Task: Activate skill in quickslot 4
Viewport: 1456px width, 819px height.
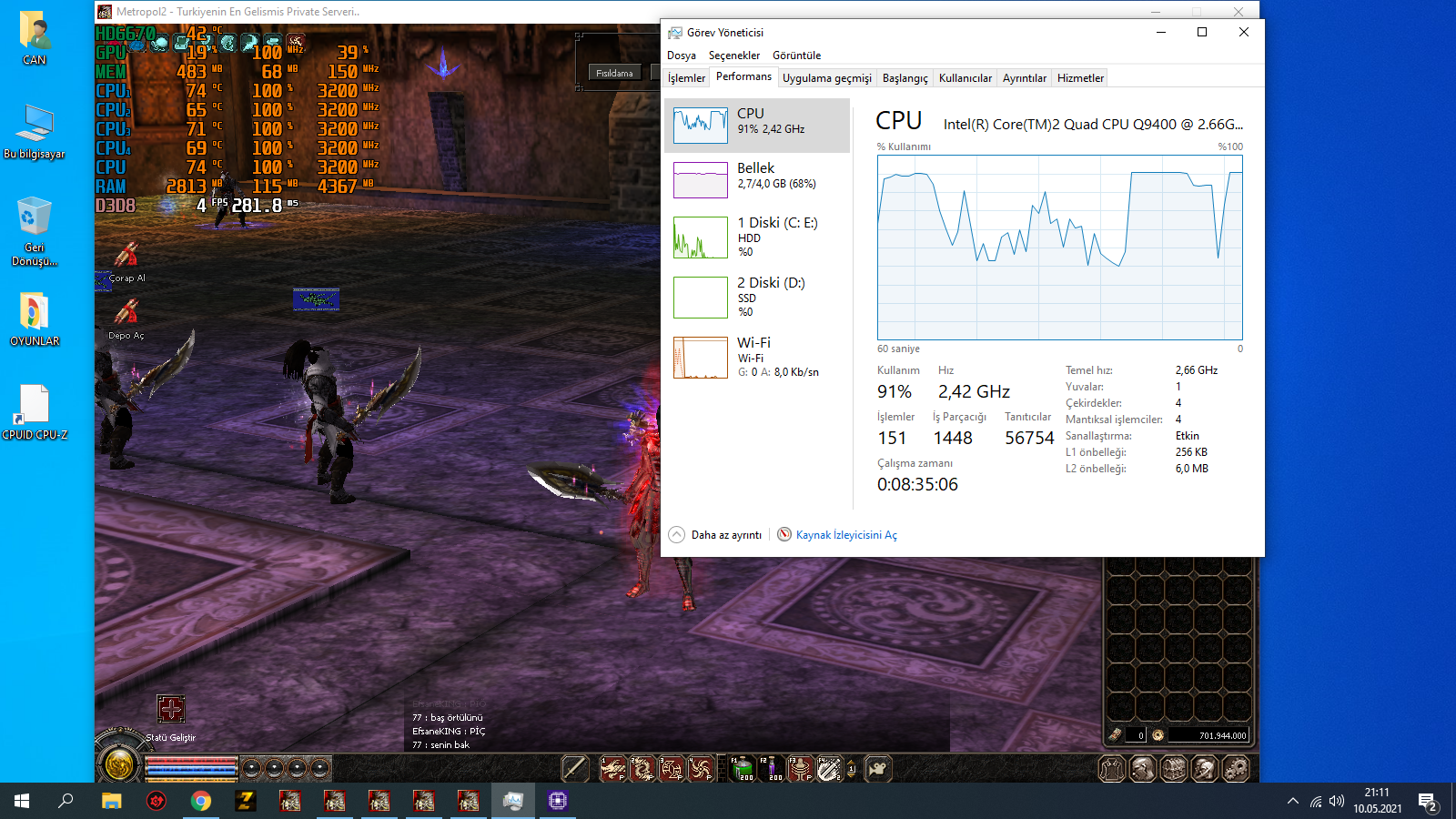Action: coord(700,769)
